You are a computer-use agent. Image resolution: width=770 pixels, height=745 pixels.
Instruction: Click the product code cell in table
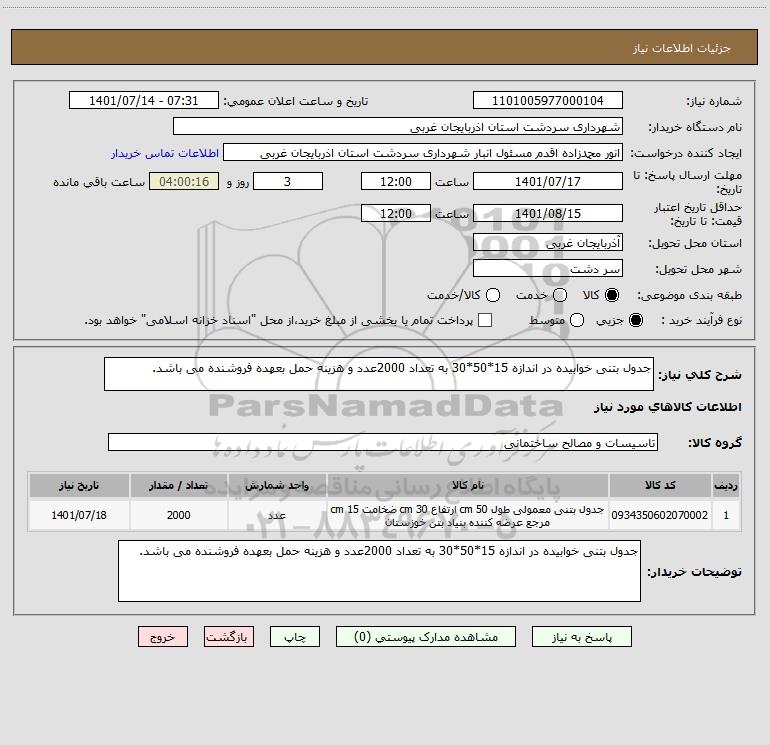[x=660, y=515]
